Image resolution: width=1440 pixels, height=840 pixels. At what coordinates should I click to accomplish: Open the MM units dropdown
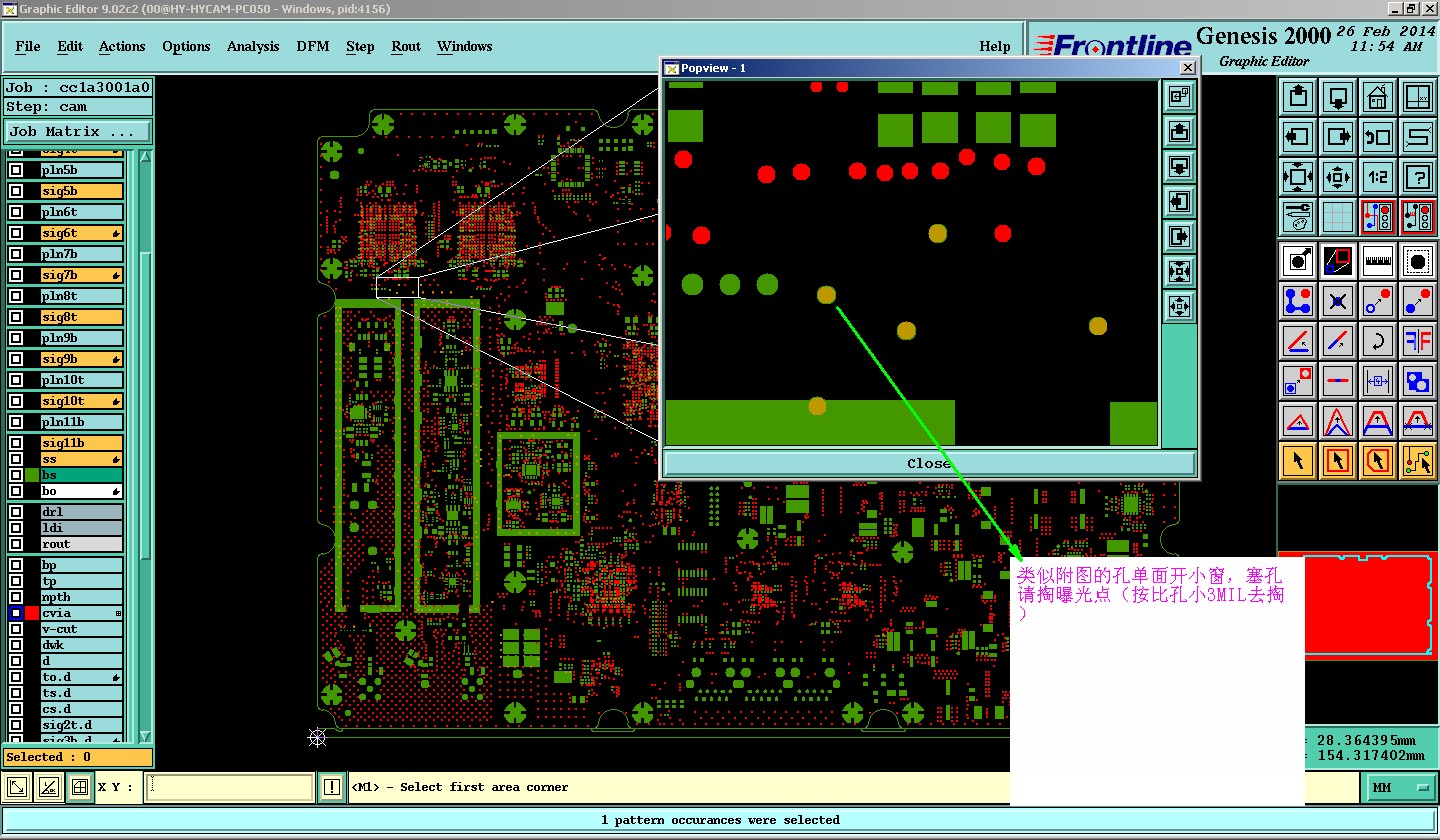[1399, 788]
